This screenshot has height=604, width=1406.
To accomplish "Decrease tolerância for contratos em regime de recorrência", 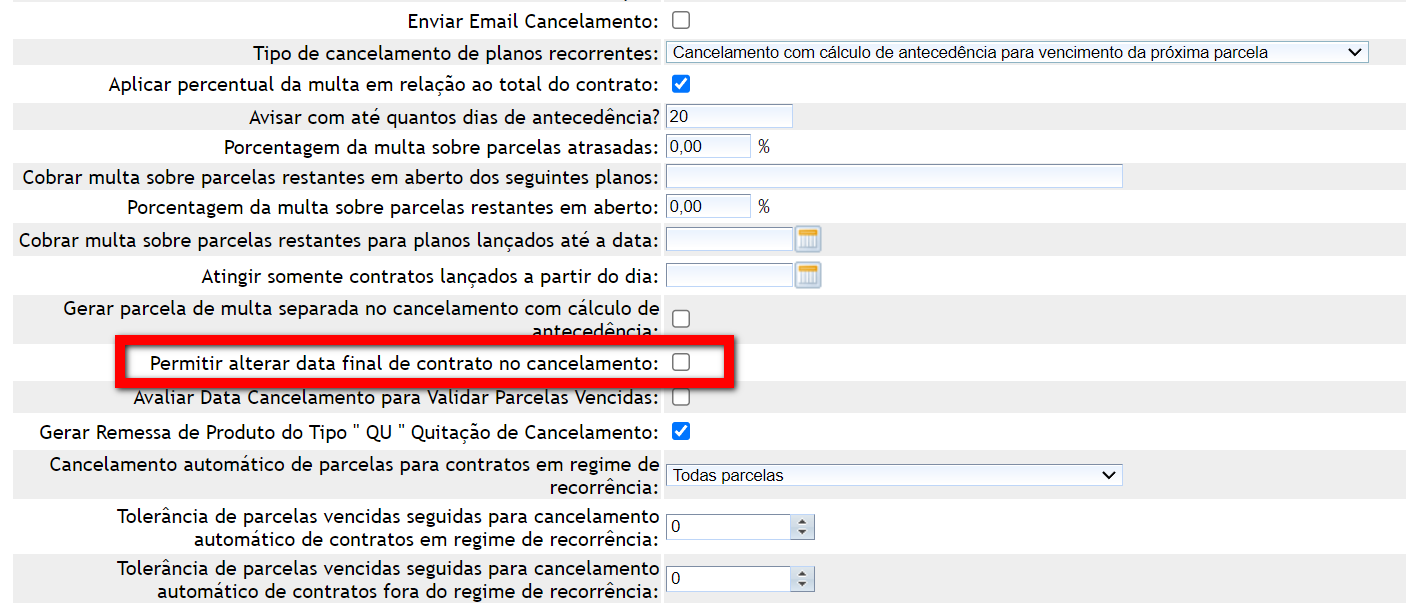I will (x=802, y=533).
